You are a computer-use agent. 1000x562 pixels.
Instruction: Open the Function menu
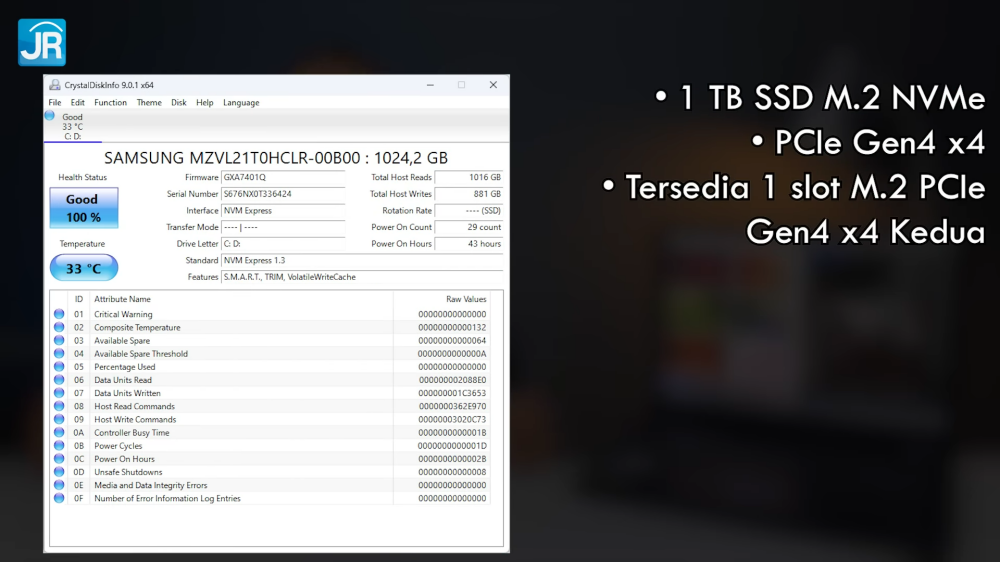pyautogui.click(x=110, y=103)
